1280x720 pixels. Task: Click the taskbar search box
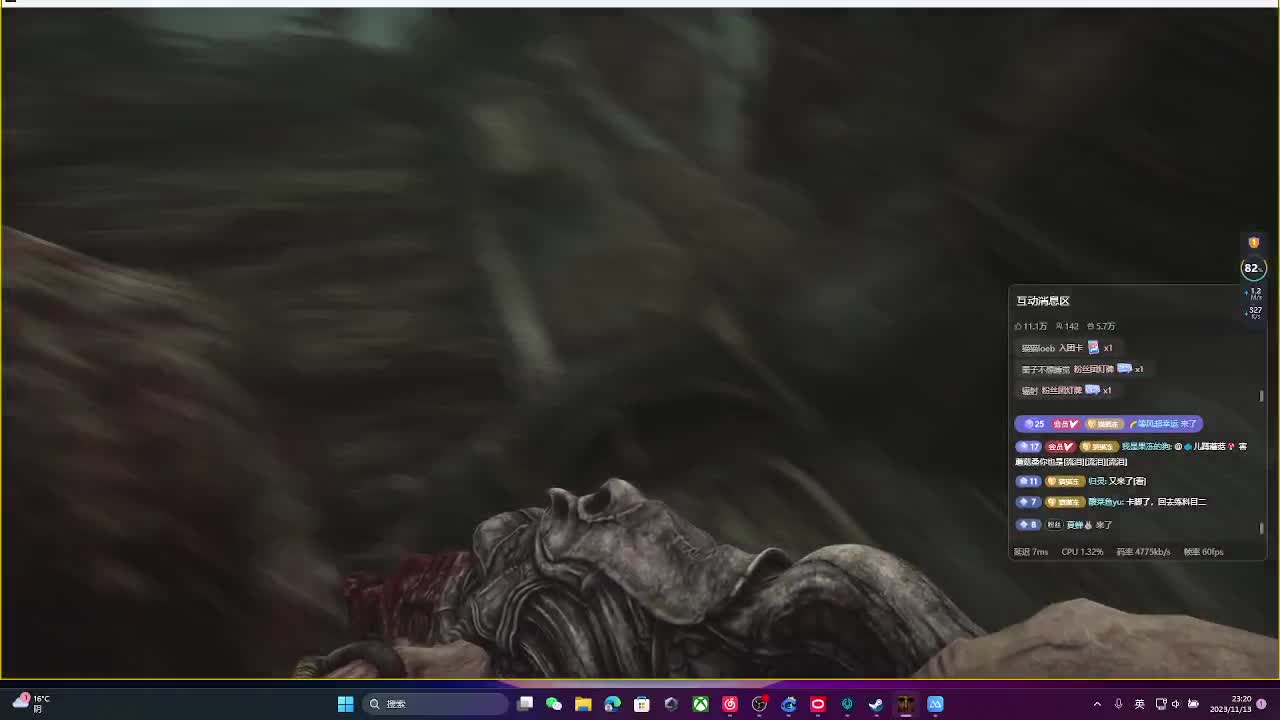click(x=435, y=704)
